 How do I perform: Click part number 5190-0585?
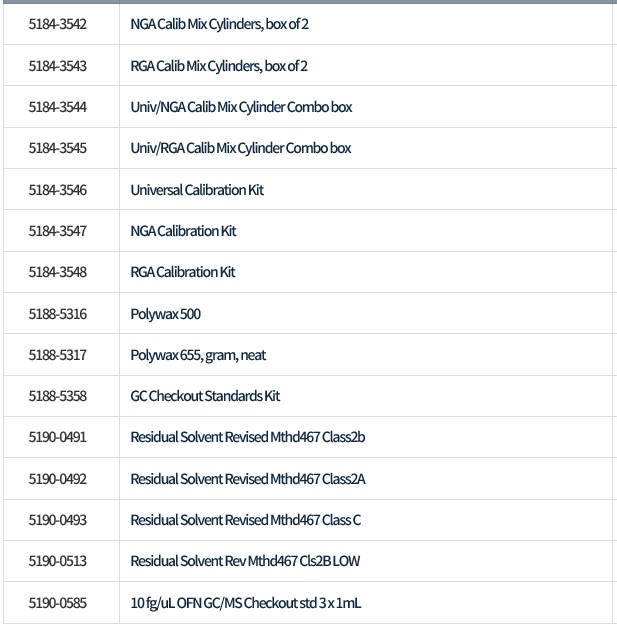(57, 603)
